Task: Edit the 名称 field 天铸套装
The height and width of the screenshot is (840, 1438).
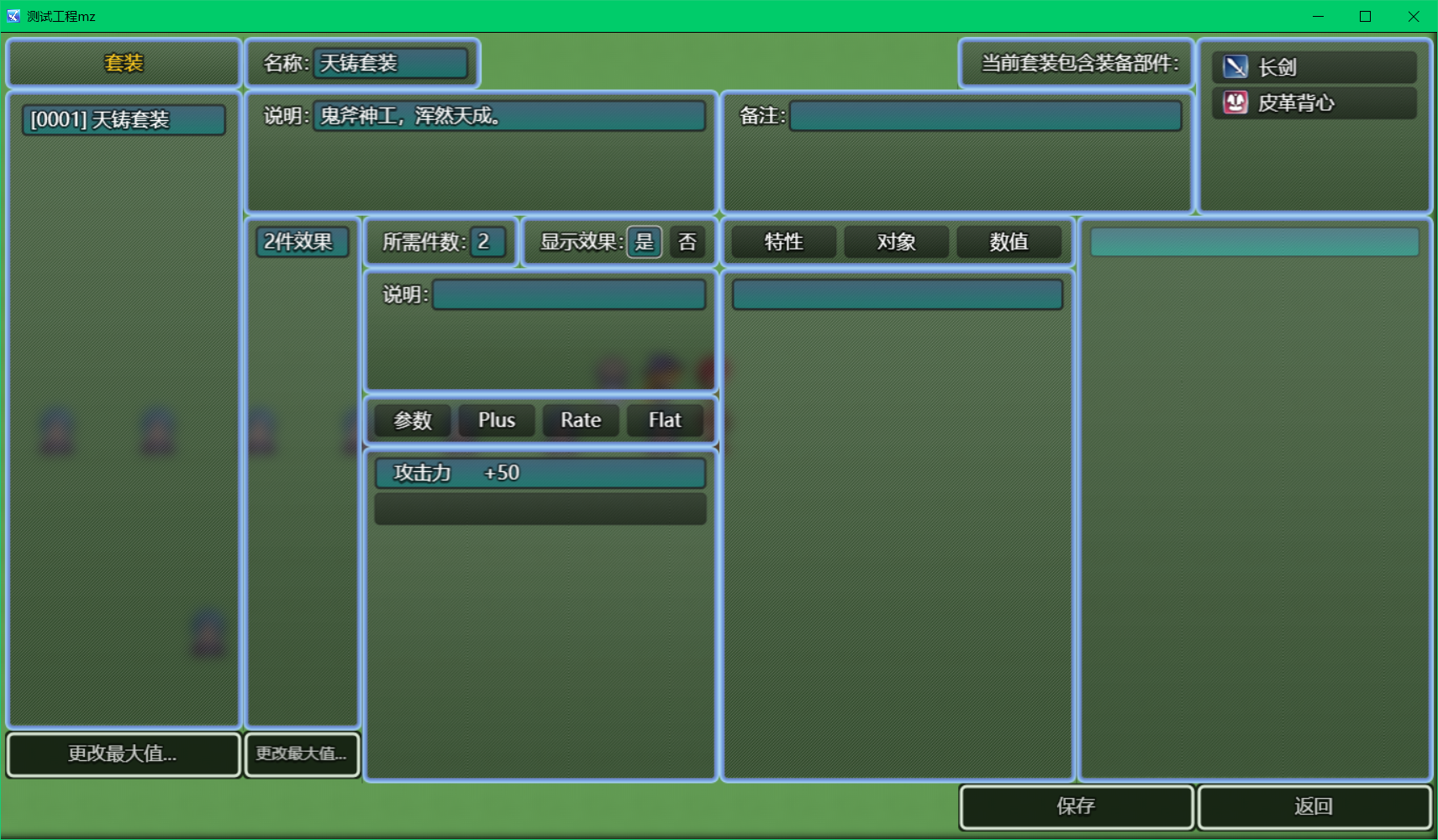Action: (391, 63)
